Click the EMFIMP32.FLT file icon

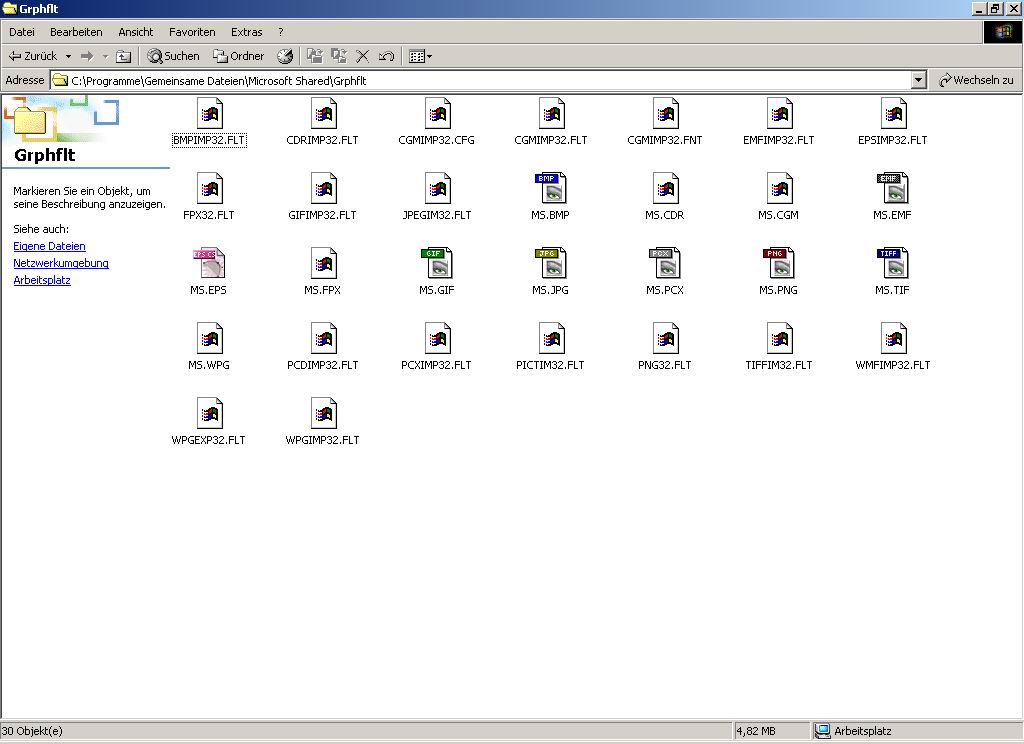(x=779, y=114)
